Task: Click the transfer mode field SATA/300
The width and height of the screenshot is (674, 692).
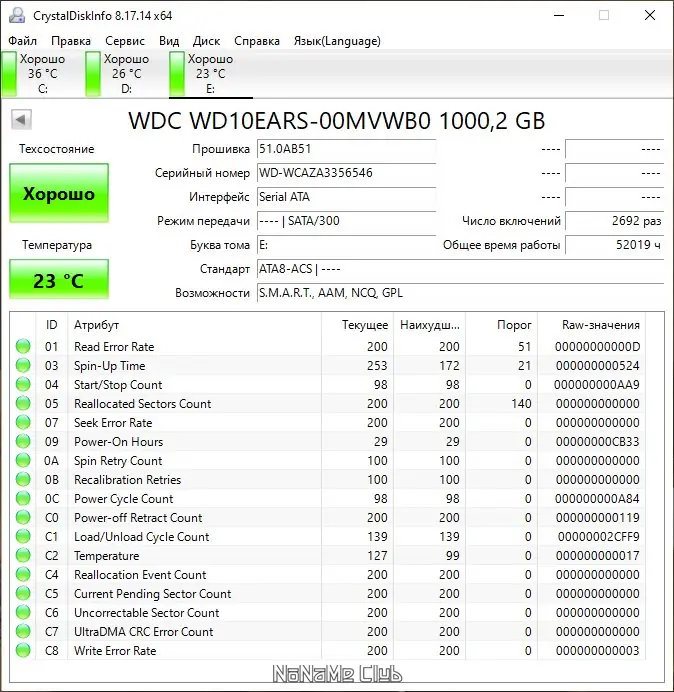Action: point(346,221)
